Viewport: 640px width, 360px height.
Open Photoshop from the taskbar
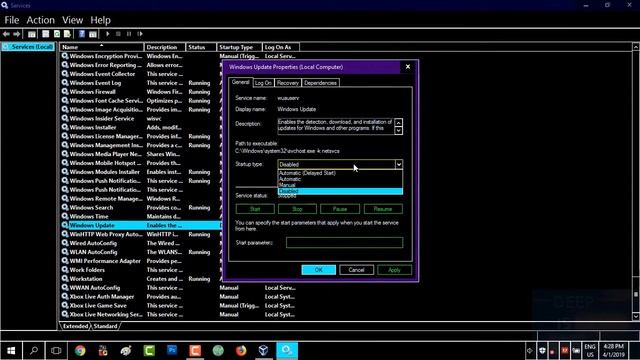click(172, 351)
